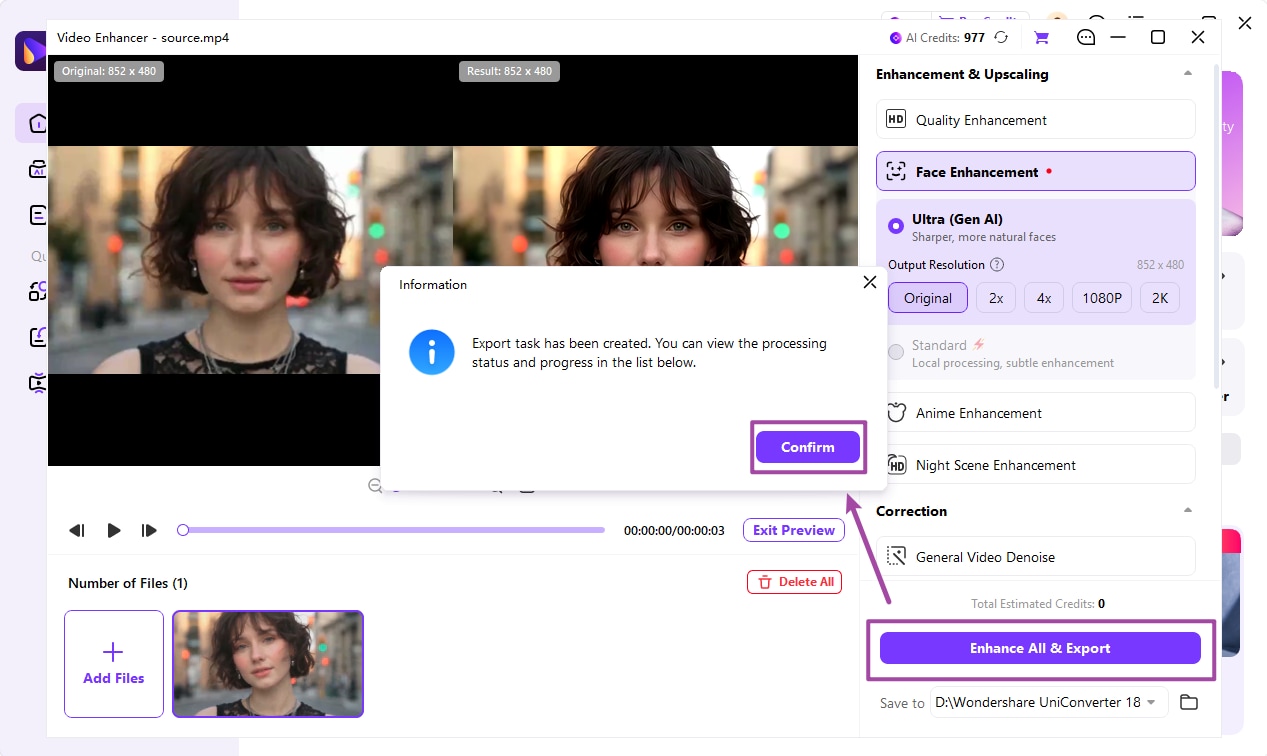Open the output folder icon
The width and height of the screenshot is (1267, 756).
(x=1188, y=702)
